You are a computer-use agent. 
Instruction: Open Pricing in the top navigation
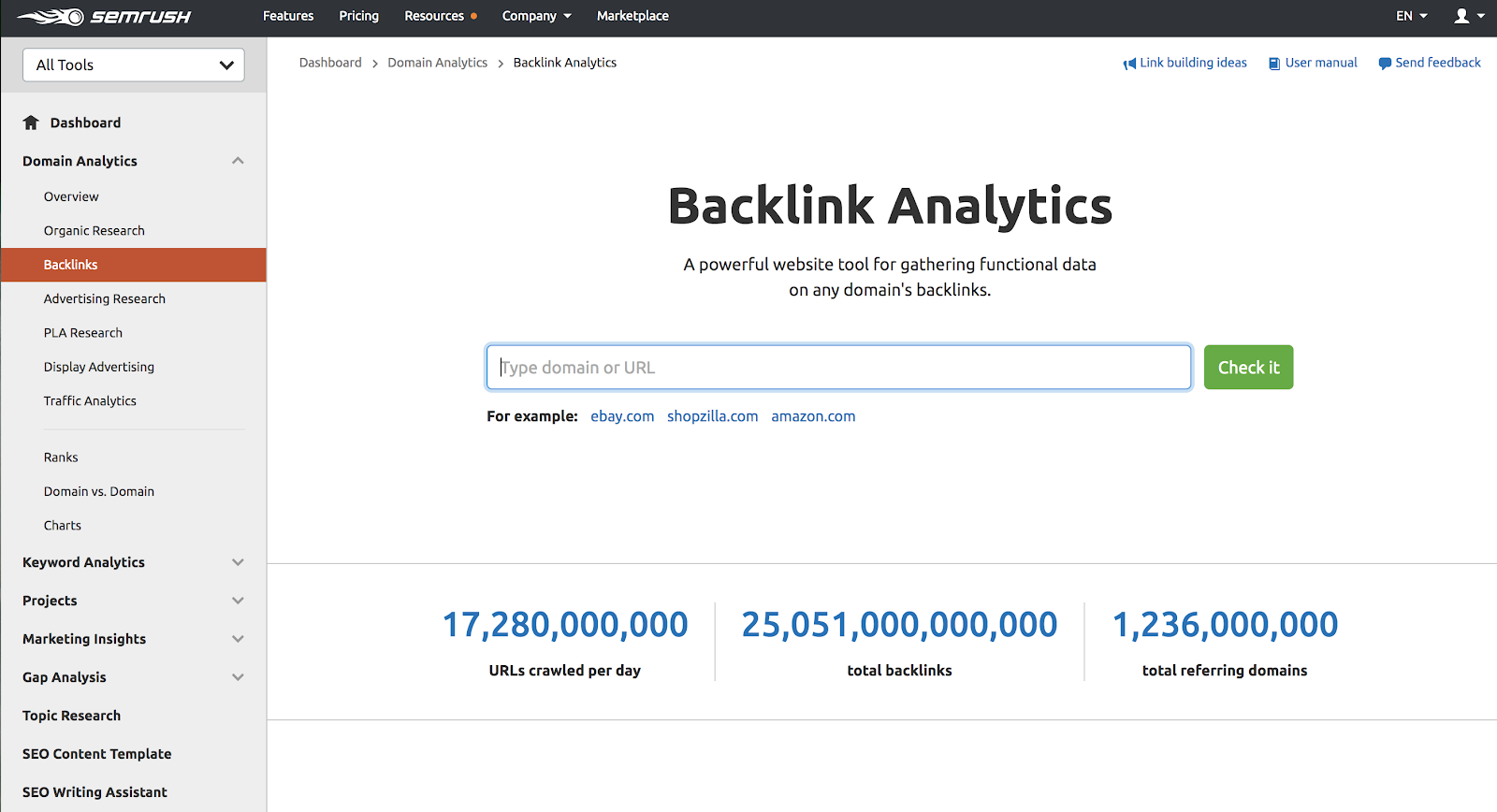click(359, 16)
